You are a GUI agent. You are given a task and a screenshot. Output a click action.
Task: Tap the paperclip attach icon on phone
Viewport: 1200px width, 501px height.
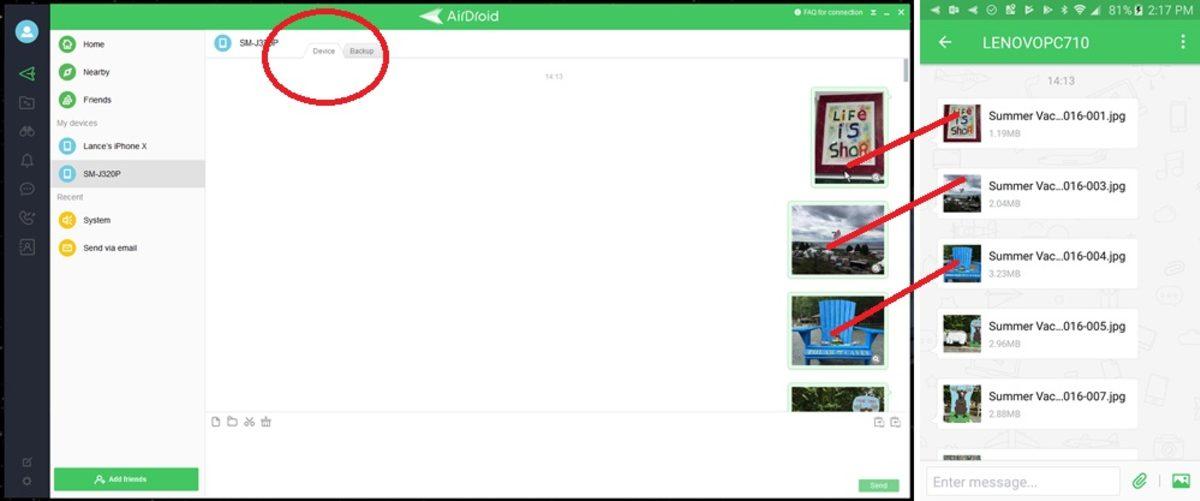(1139, 481)
